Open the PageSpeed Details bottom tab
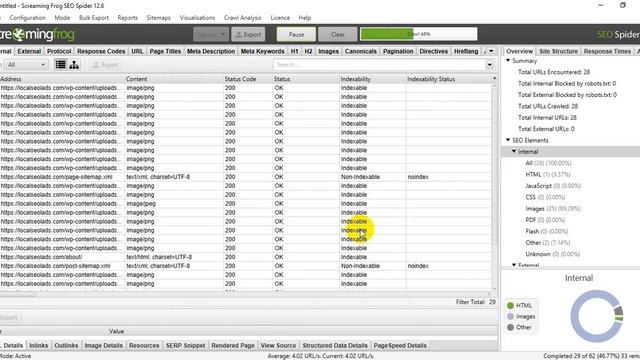Viewport: 640px width, 360px height. [400, 346]
